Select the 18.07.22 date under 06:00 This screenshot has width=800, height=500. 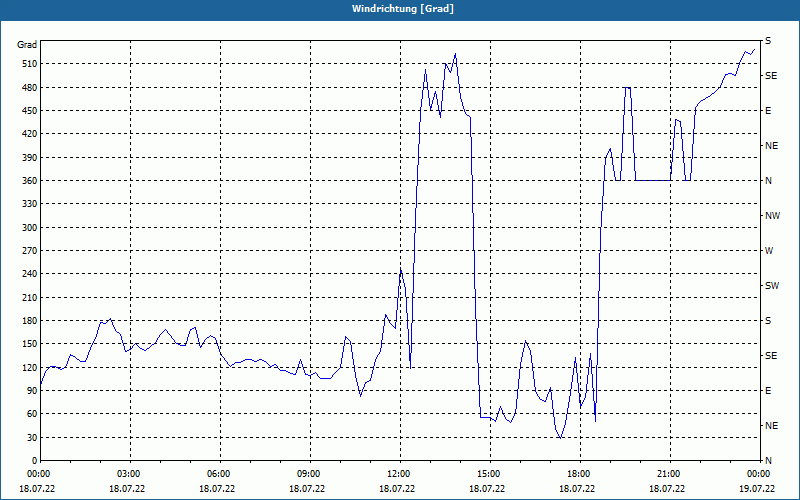pos(217,488)
